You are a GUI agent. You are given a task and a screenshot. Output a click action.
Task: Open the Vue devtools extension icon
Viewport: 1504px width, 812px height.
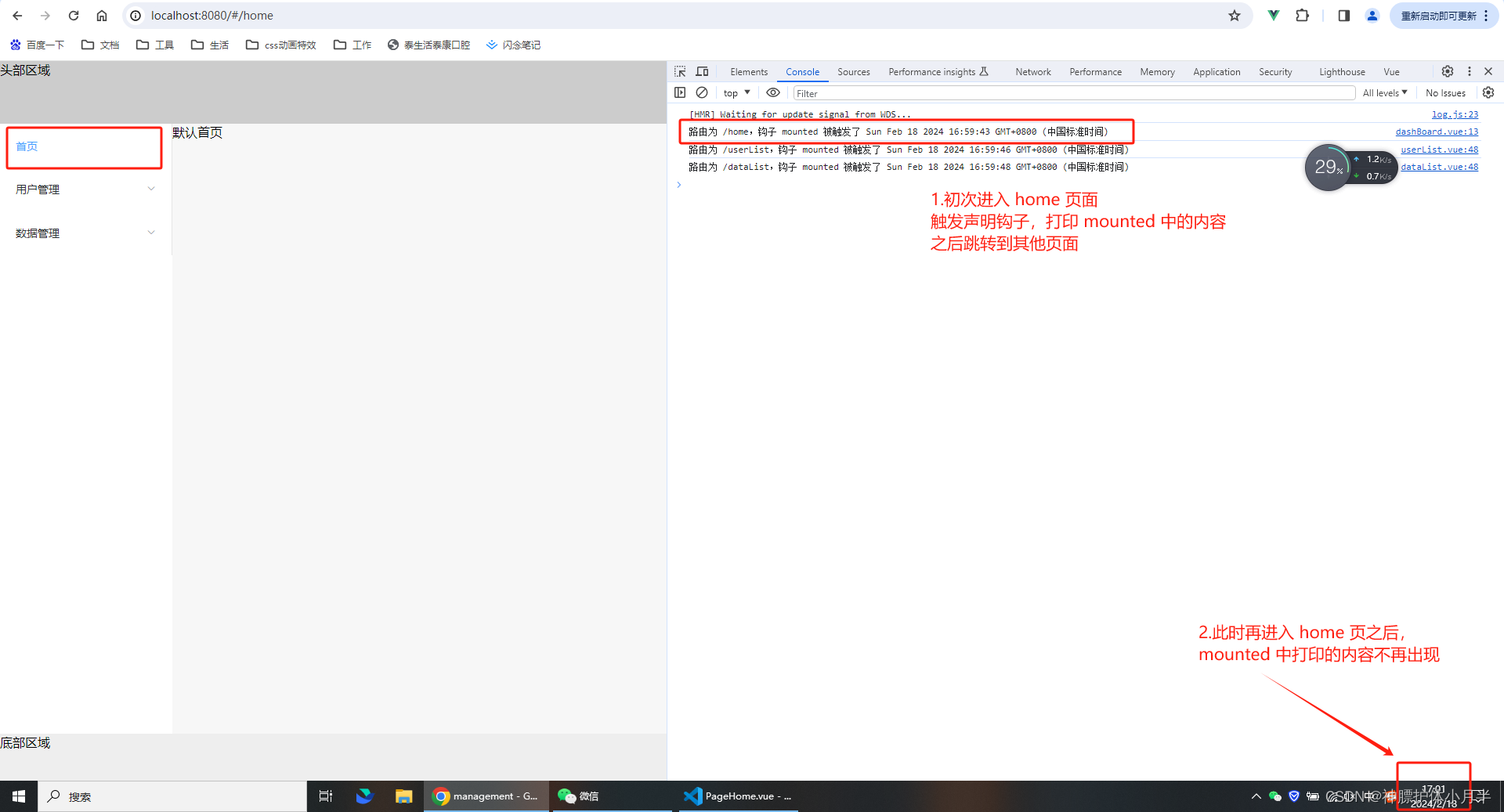tap(1274, 16)
